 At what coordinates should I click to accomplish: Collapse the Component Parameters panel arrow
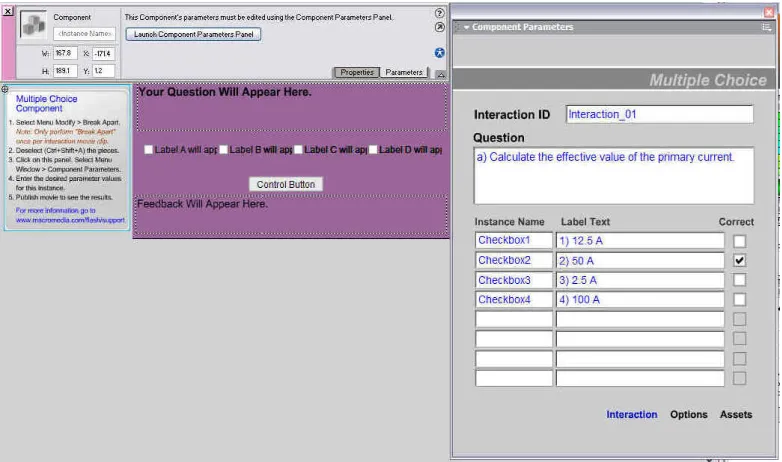(x=466, y=27)
